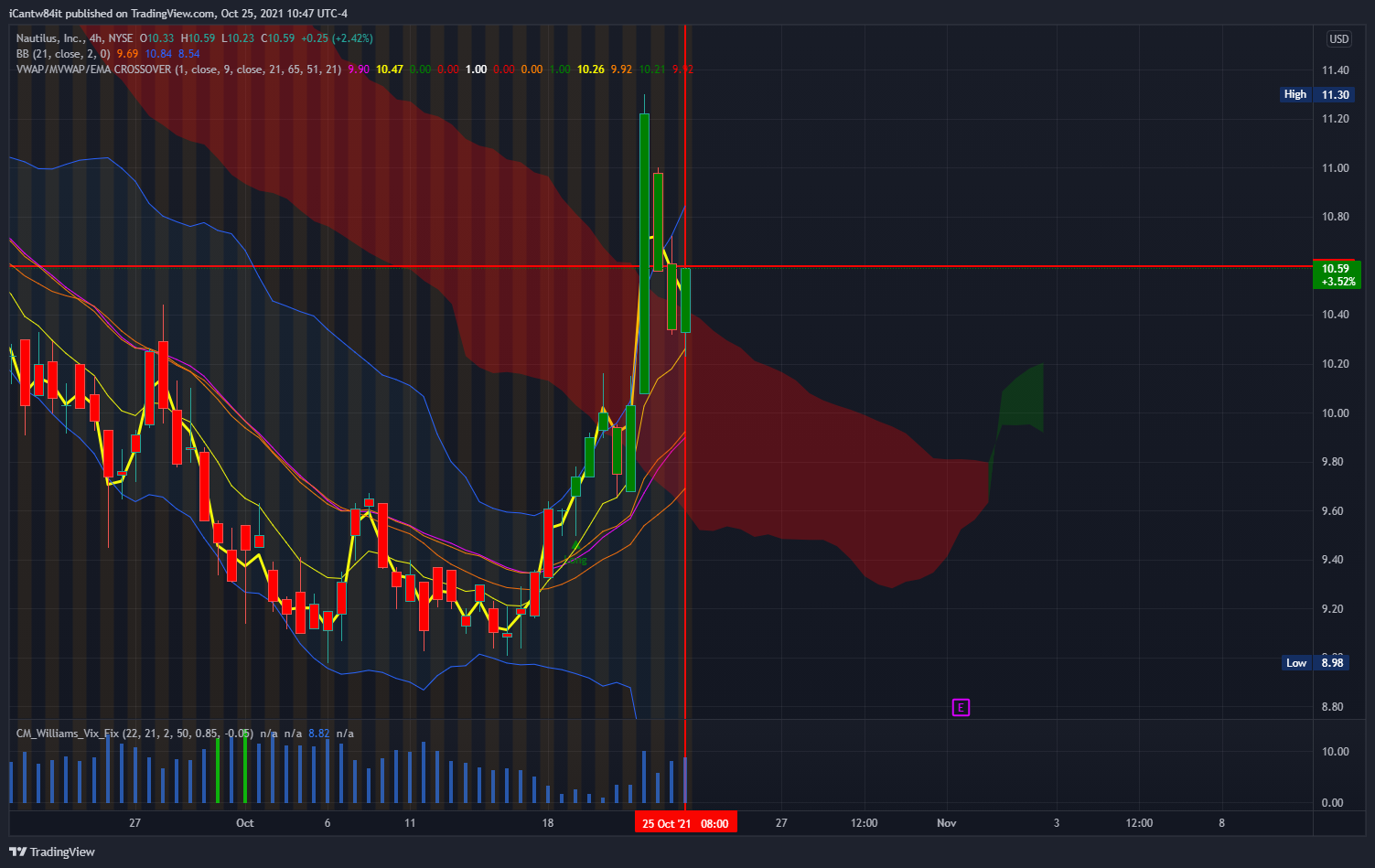Click the BB lower value 8.54
Image resolution: width=1375 pixels, height=868 pixels.
[188, 54]
